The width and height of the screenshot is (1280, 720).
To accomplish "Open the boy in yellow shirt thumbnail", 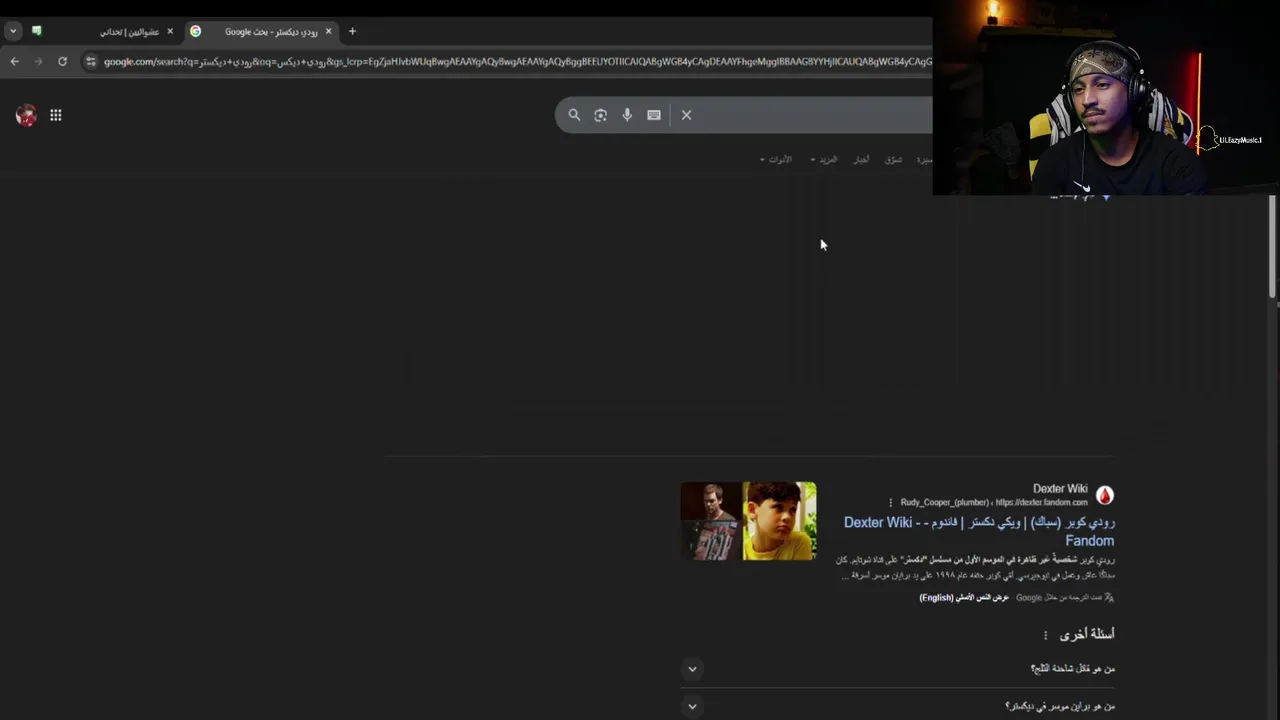I will (780, 521).
